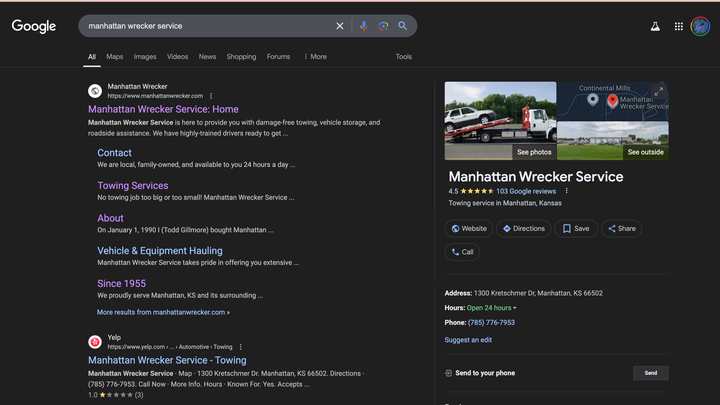Click Suggest an edit link
Screen dimensions: 720x405
pos(468,340)
